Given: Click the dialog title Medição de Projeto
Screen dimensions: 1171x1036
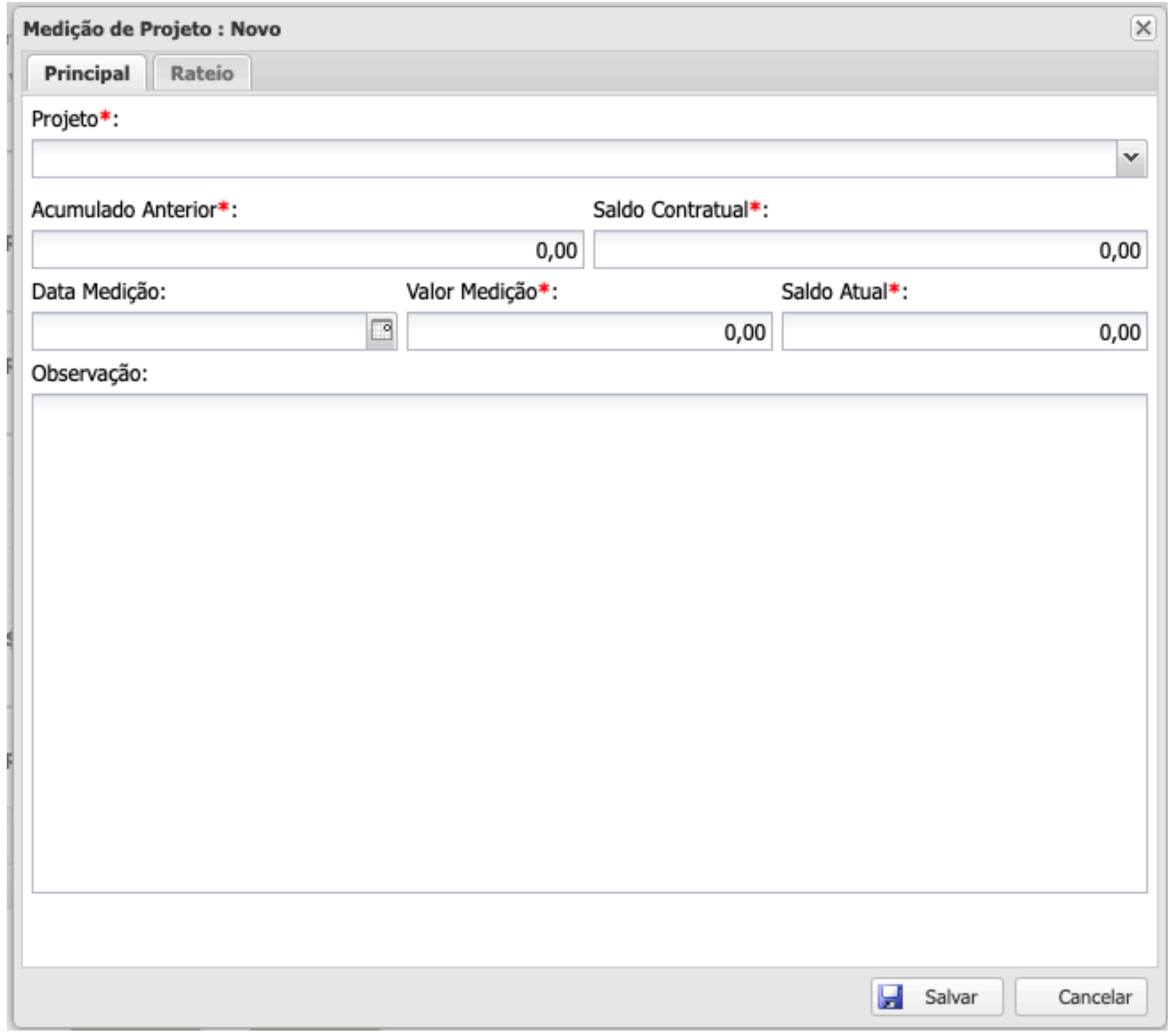Looking at the screenshot, I should 152,29.
